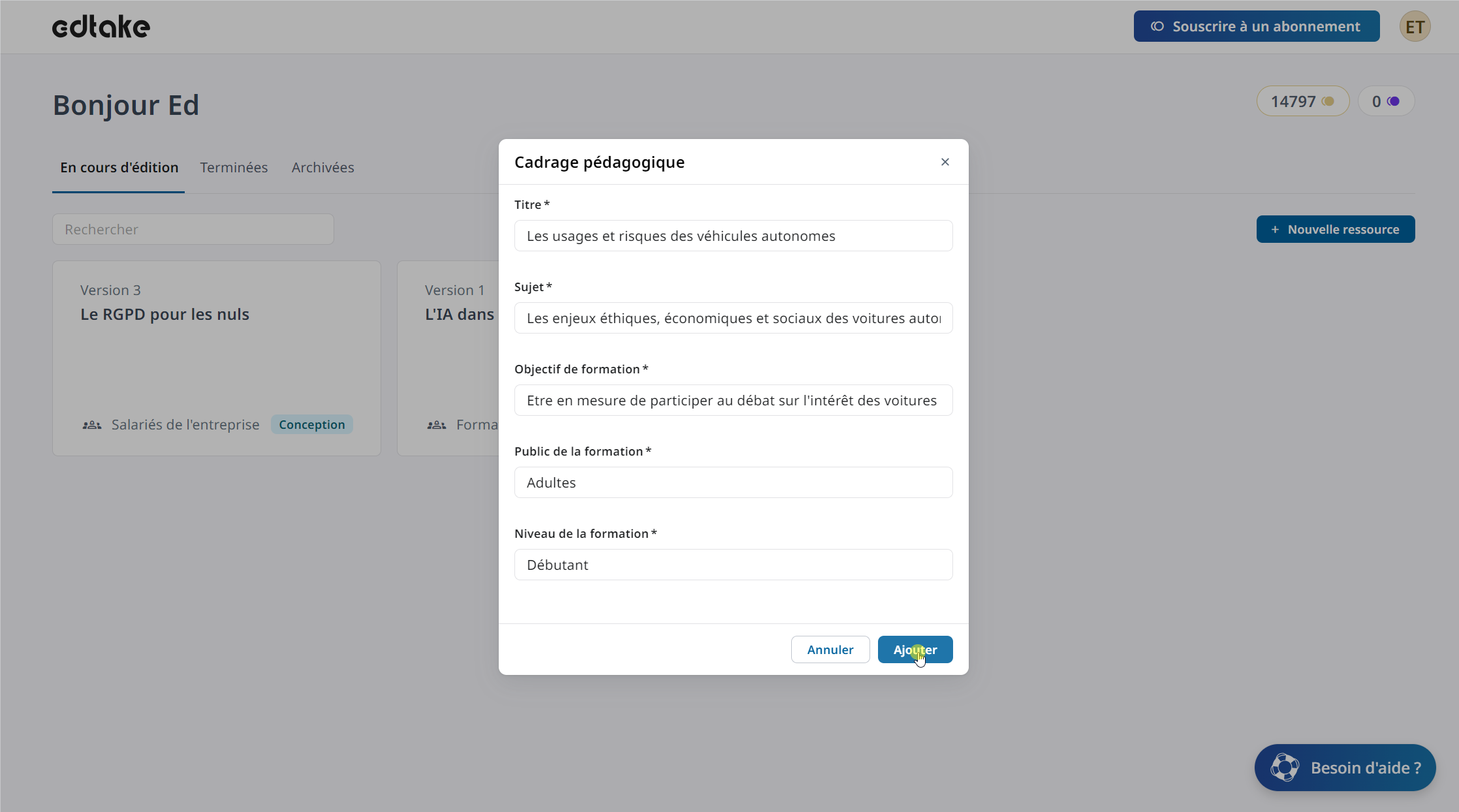Click the subscription icon in Souscrire button

pos(1157,27)
